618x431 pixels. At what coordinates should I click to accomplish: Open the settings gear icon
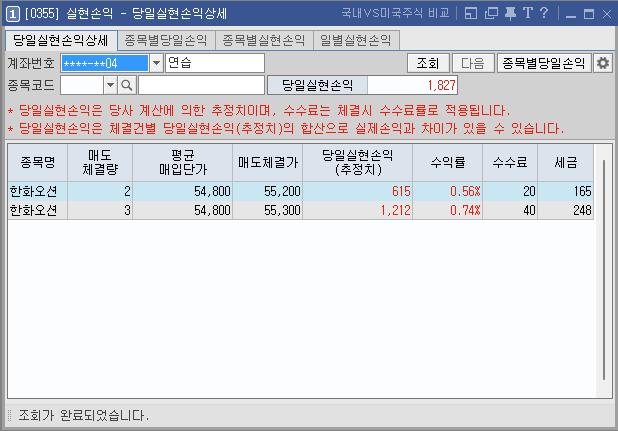tap(603, 63)
